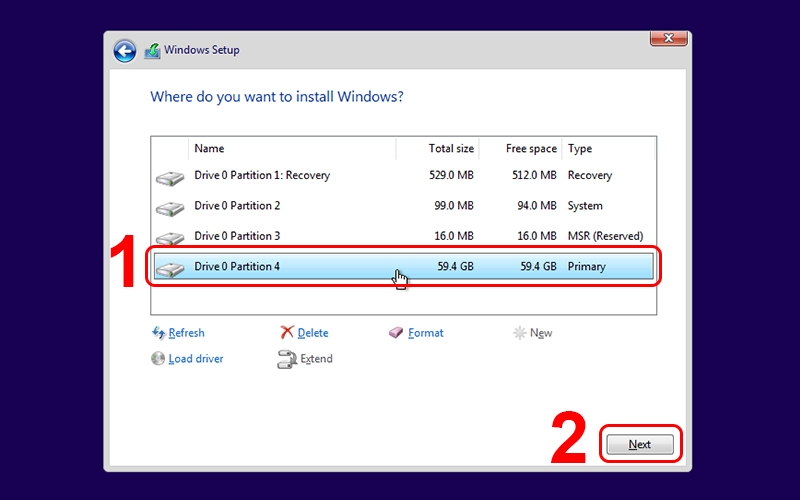Click the Windows Setup title icon
This screenshot has height=500, width=800.
[152, 51]
